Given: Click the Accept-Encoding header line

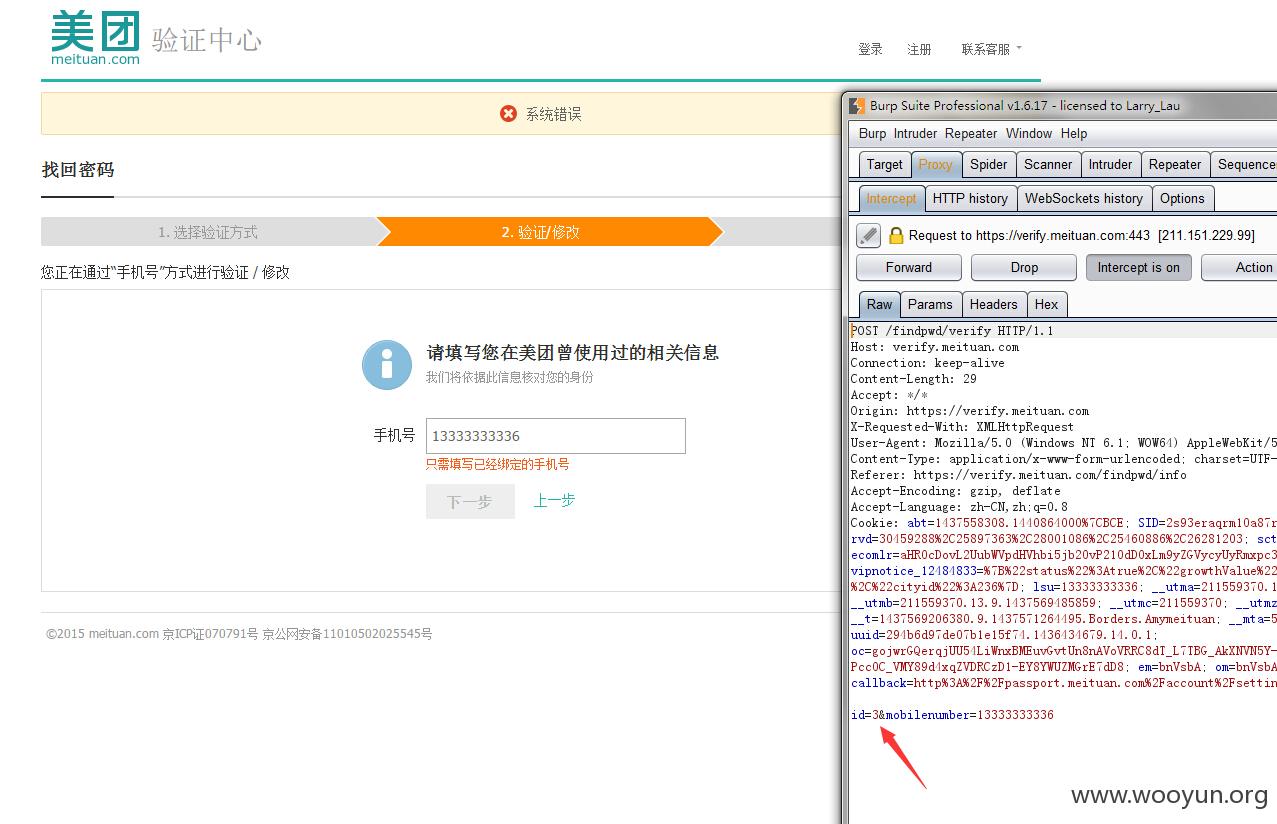Looking at the screenshot, I should (956, 491).
